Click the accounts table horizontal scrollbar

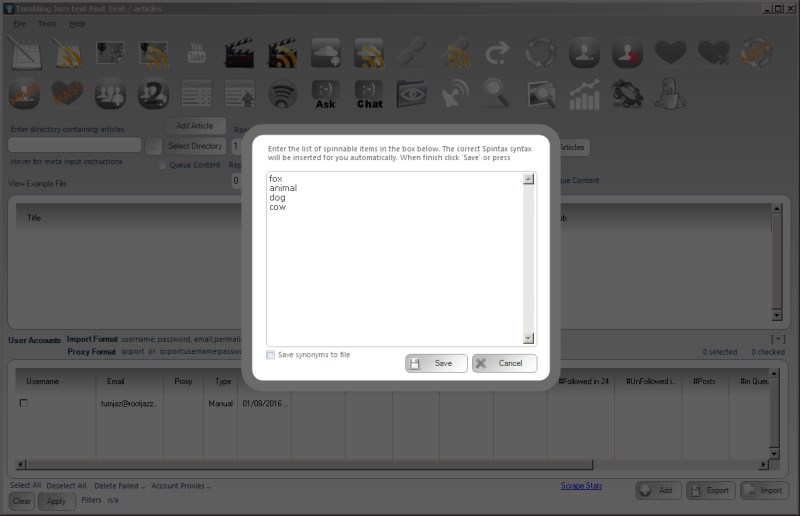click(309, 465)
